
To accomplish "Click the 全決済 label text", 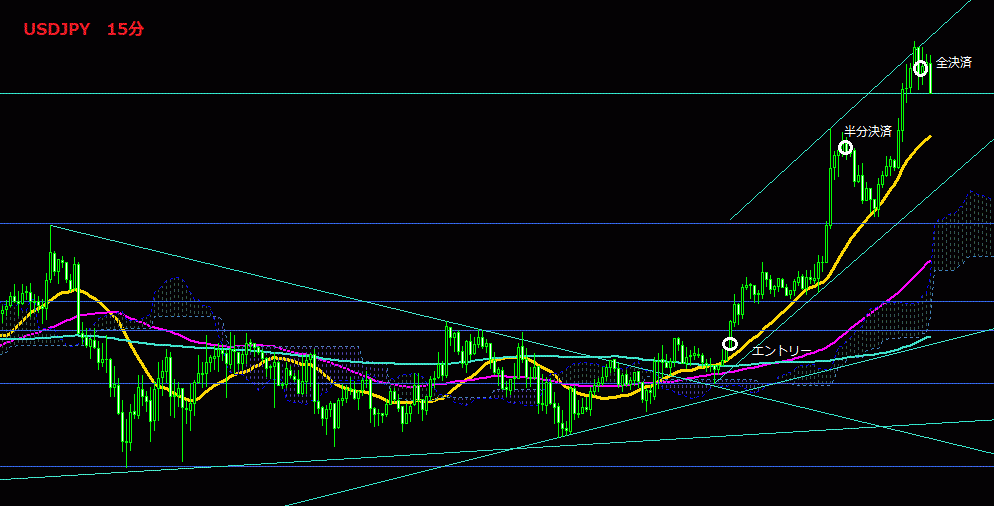I will (953, 62).
